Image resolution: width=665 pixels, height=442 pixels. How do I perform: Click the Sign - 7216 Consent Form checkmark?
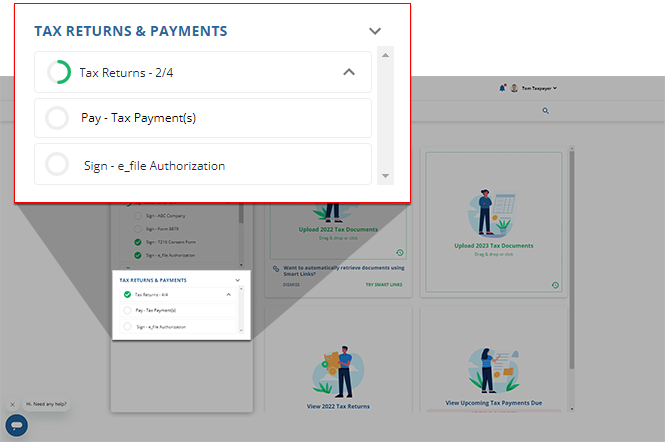(137, 242)
